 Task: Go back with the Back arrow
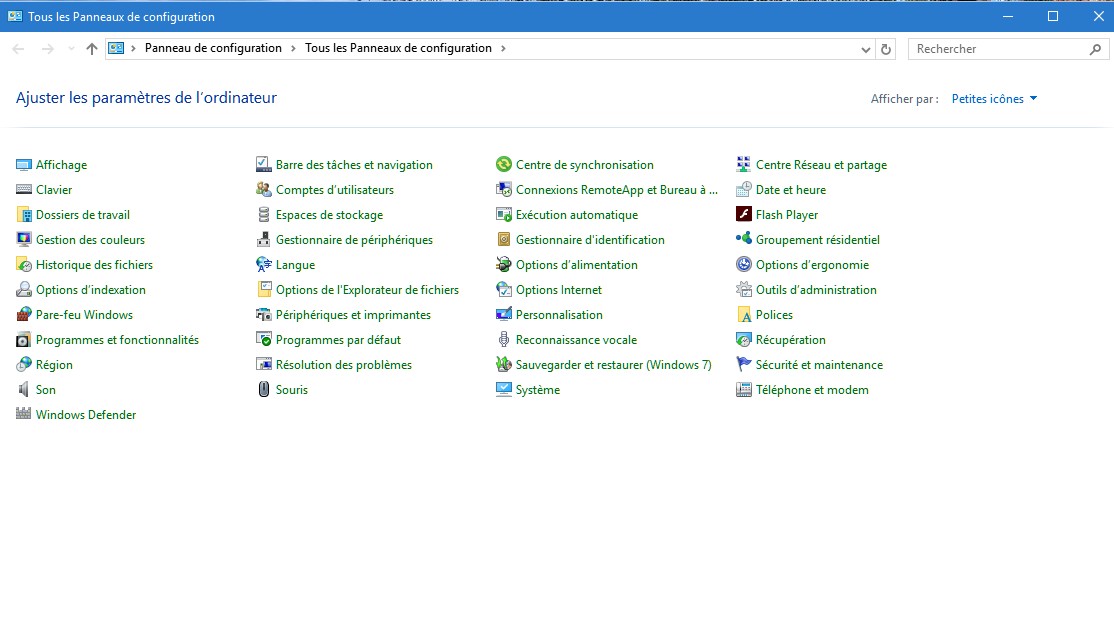coord(18,49)
